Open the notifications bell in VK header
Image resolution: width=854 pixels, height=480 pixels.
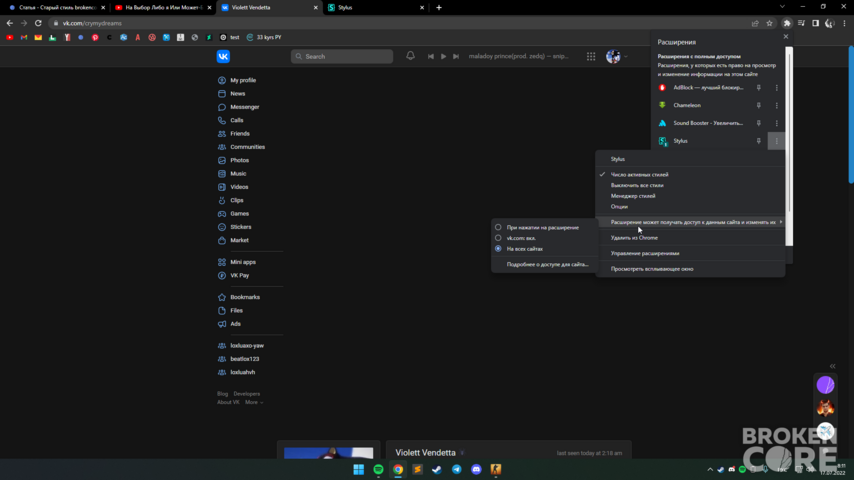click(410, 56)
